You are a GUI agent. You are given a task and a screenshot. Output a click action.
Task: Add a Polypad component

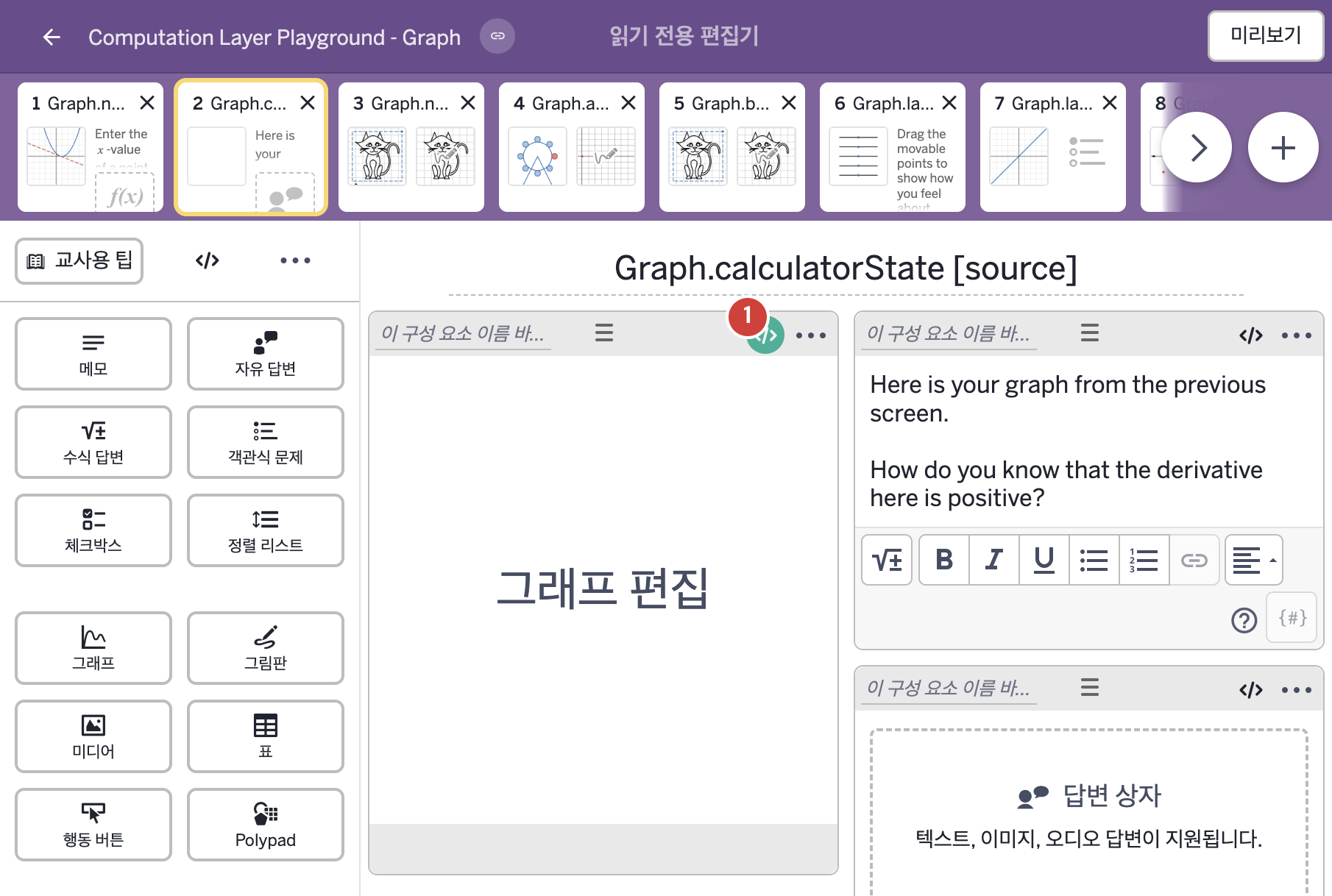tap(266, 825)
